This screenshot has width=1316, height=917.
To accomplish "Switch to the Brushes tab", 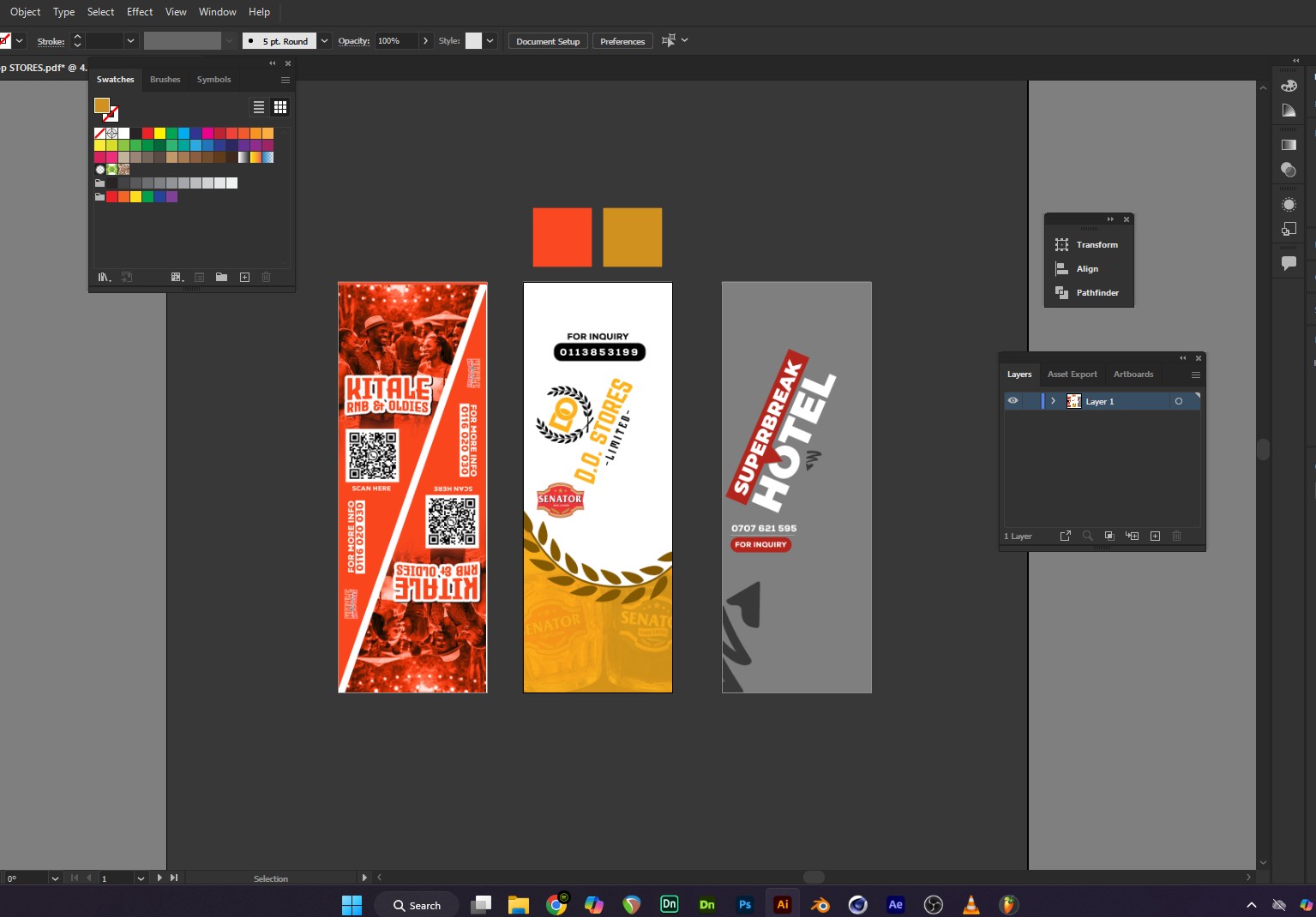I will [x=165, y=80].
